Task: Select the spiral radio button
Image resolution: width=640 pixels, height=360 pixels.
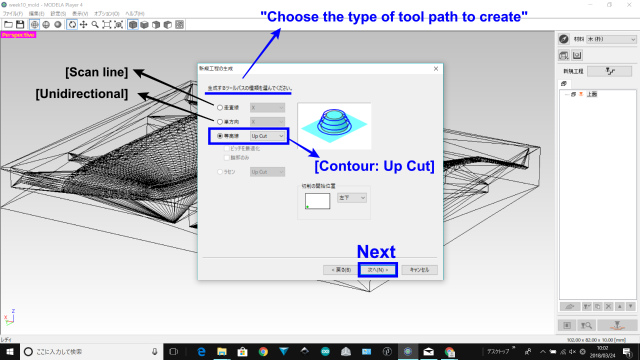Action: click(x=220, y=172)
